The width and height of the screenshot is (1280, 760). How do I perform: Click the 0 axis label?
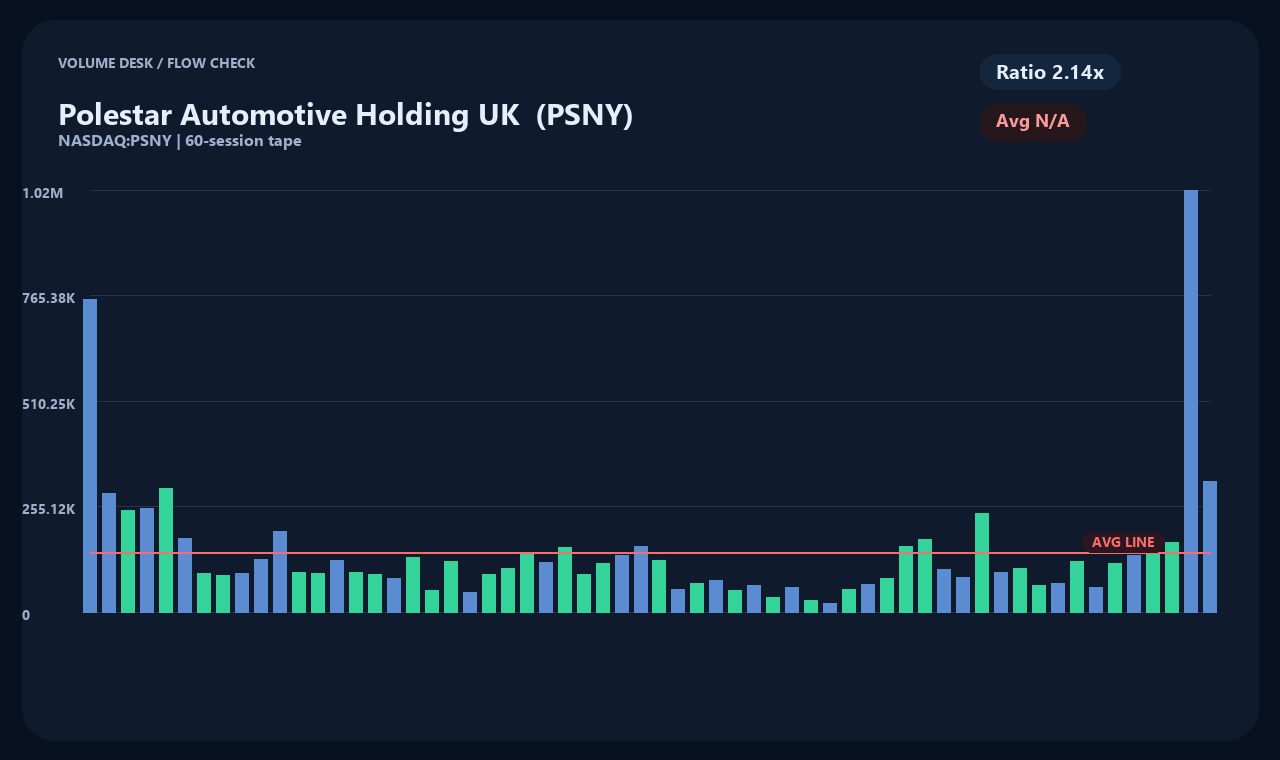point(26,615)
